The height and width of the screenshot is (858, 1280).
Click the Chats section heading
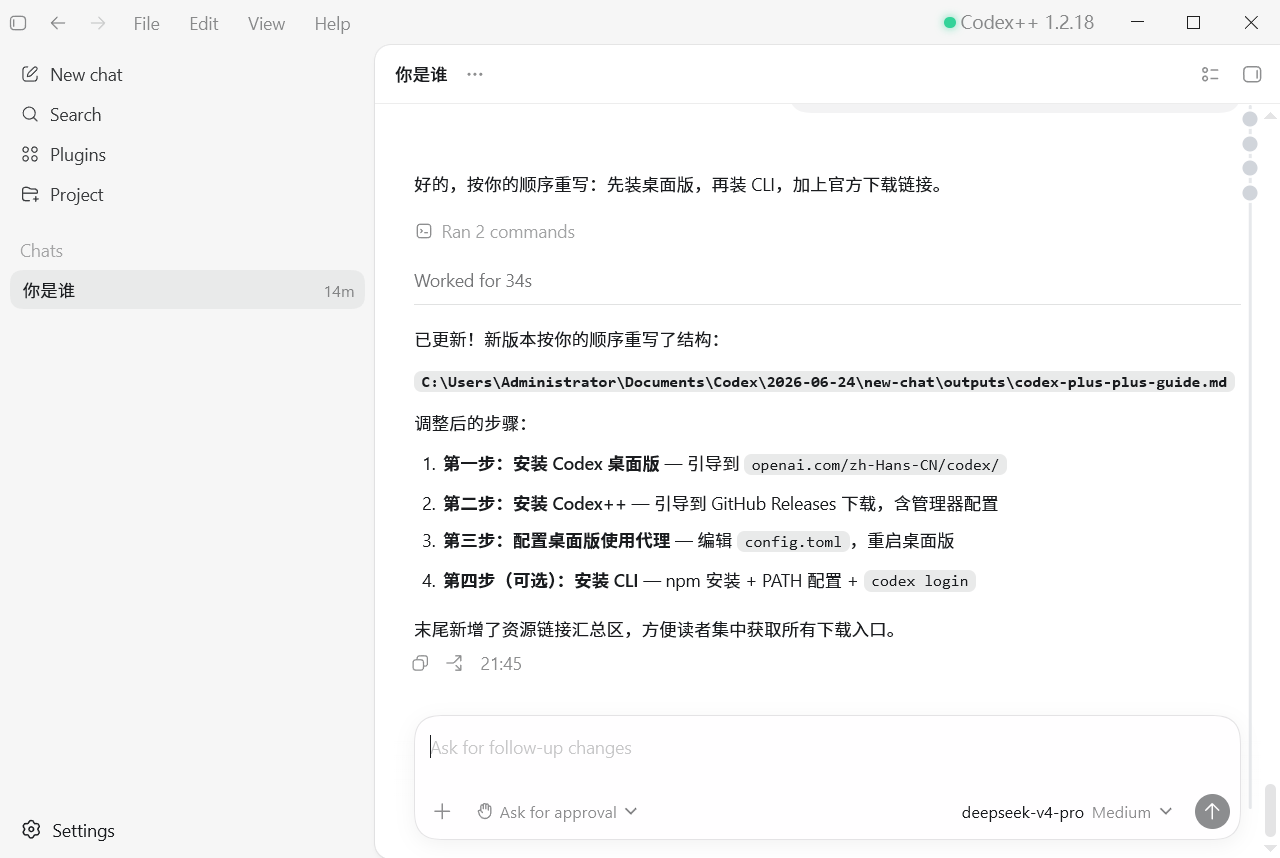point(41,250)
